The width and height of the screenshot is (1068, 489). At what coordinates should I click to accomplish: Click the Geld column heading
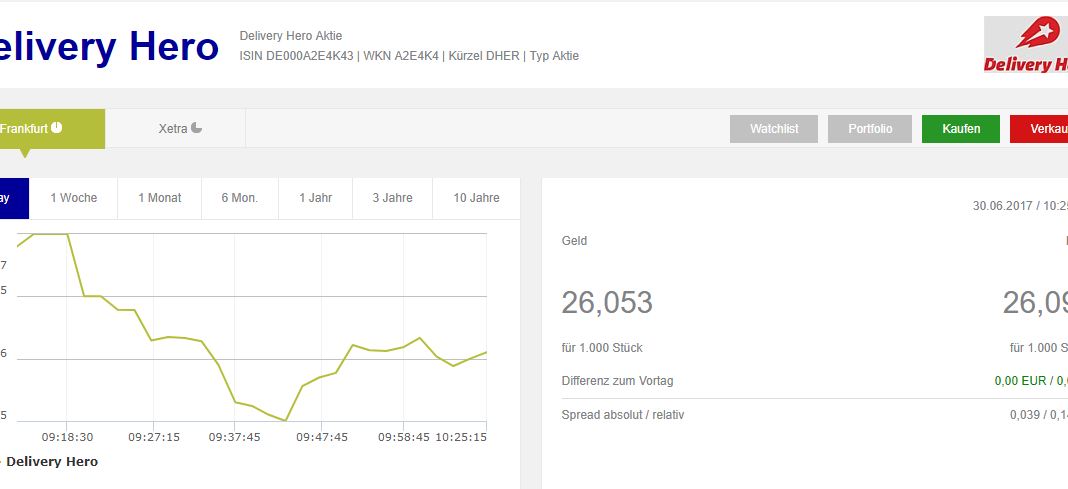coord(574,241)
